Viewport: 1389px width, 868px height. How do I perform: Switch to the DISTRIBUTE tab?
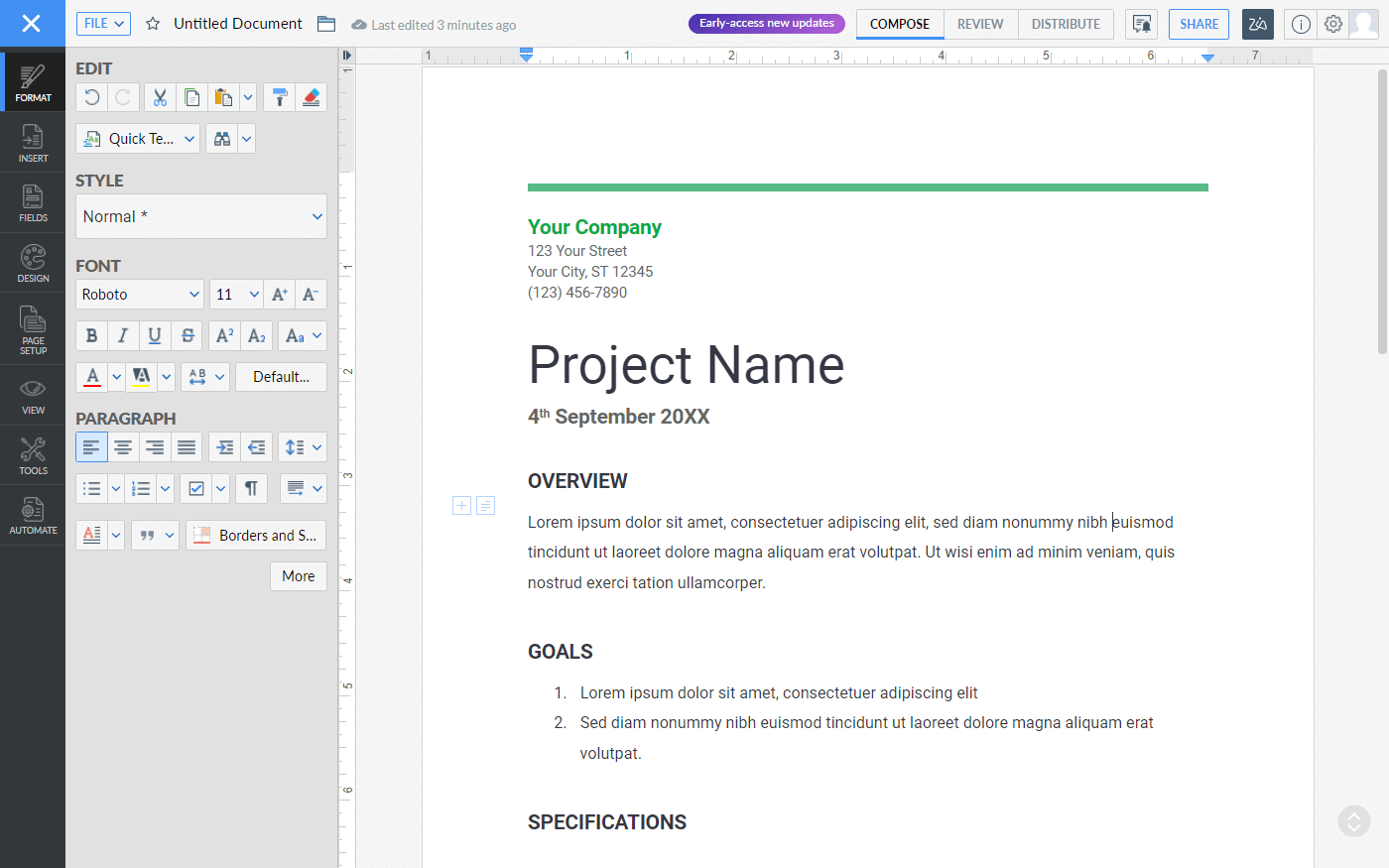[1066, 24]
